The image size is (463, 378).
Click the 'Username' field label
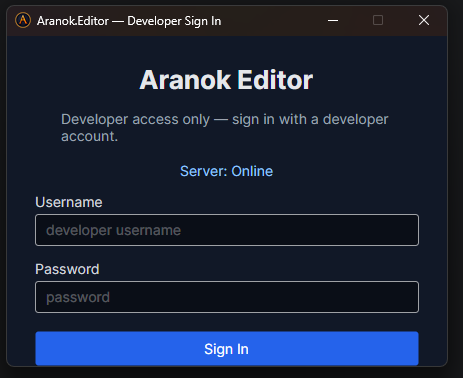coord(69,202)
